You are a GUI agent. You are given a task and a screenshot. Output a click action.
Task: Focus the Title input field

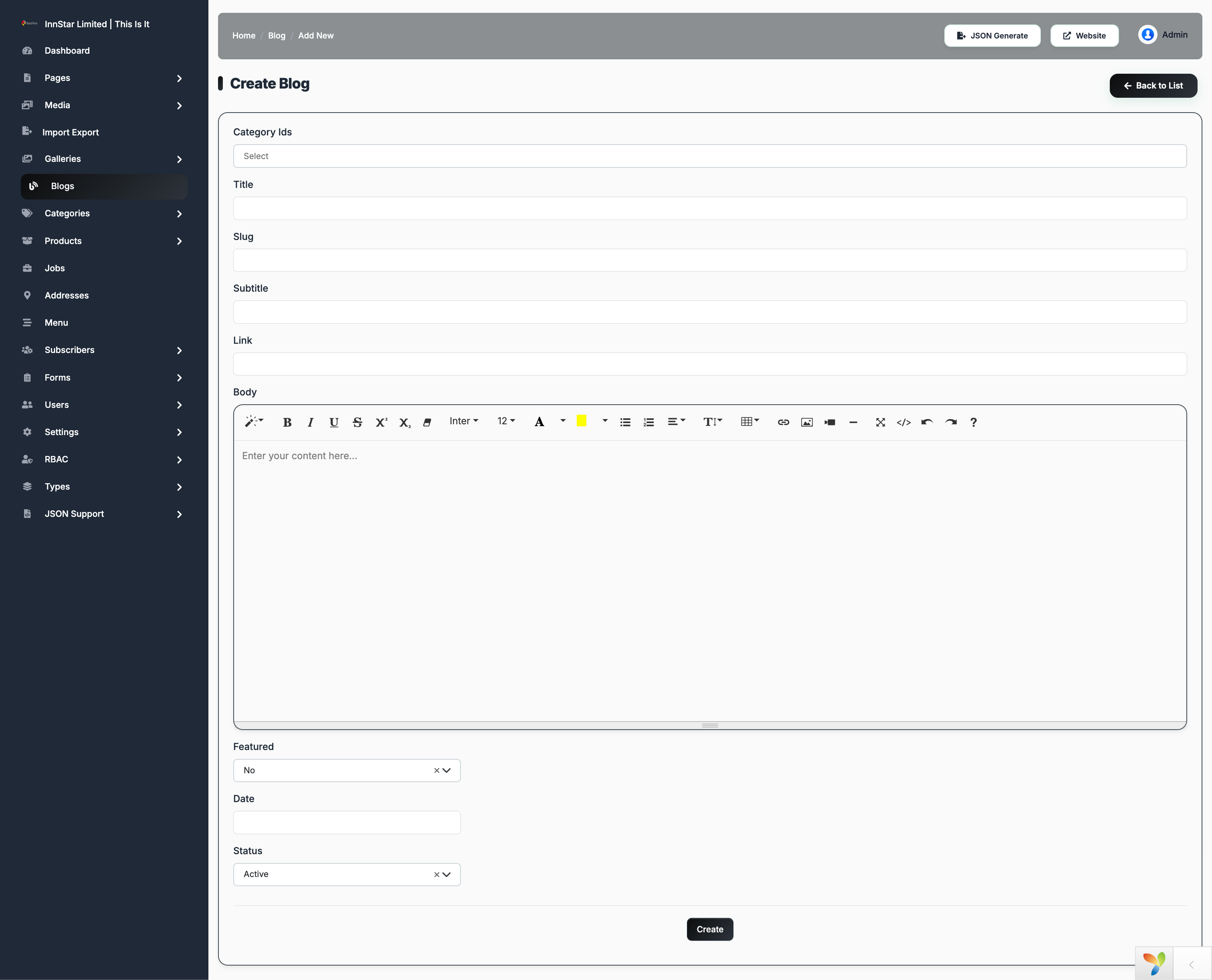click(x=709, y=208)
